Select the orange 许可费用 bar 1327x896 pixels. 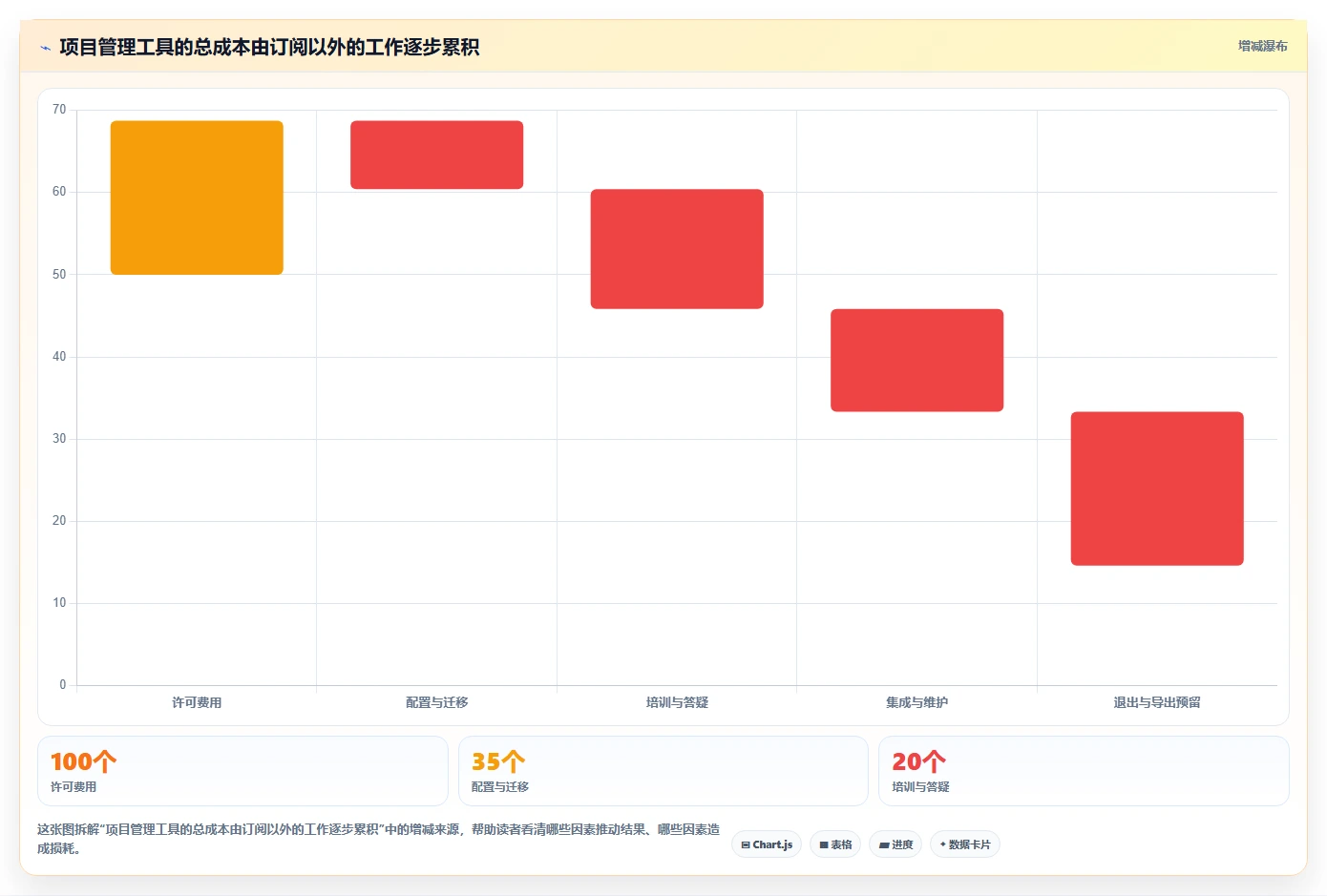pyautogui.click(x=197, y=198)
